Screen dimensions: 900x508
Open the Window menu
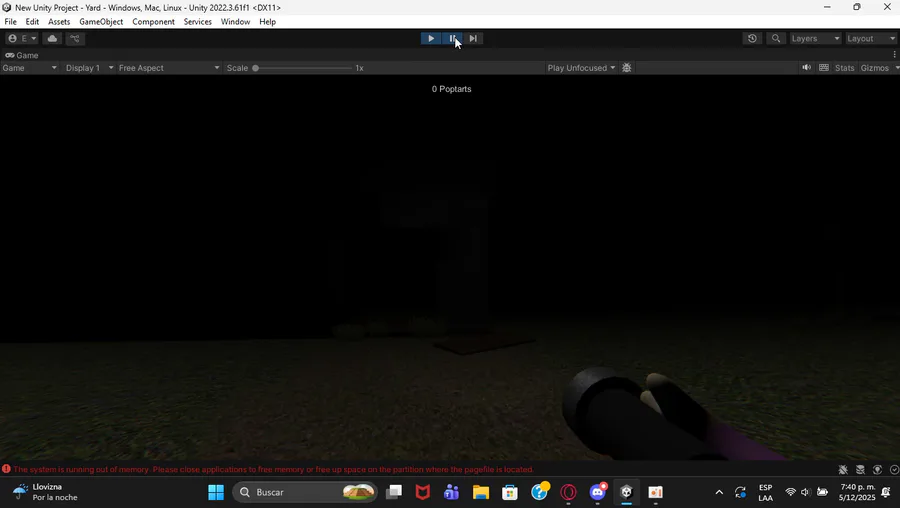235,22
